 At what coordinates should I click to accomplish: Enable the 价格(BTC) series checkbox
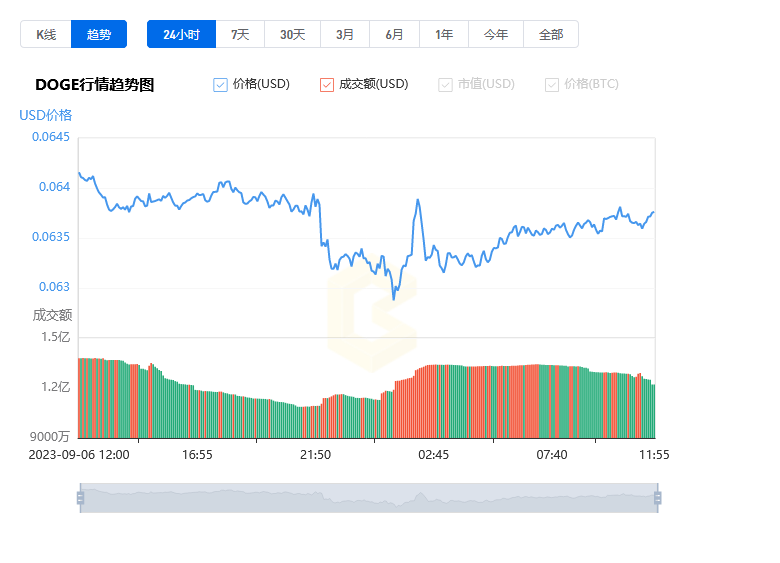[552, 85]
